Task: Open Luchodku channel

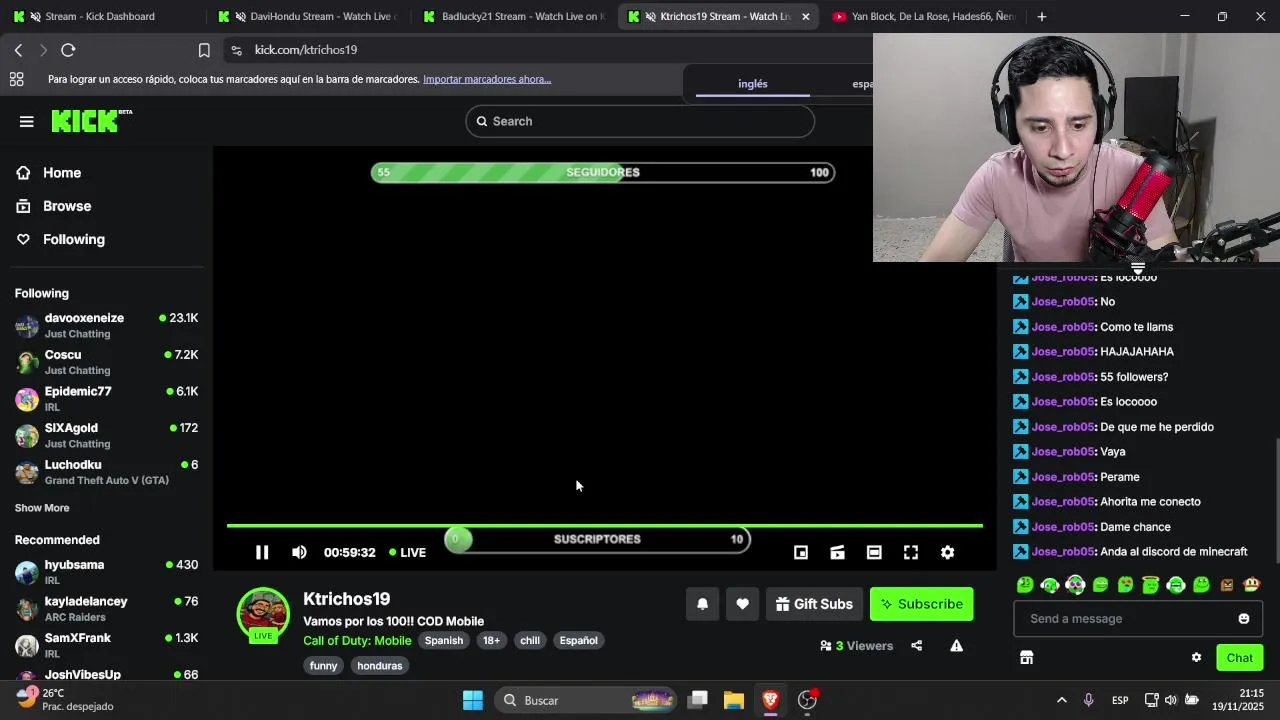Action: click(107, 472)
